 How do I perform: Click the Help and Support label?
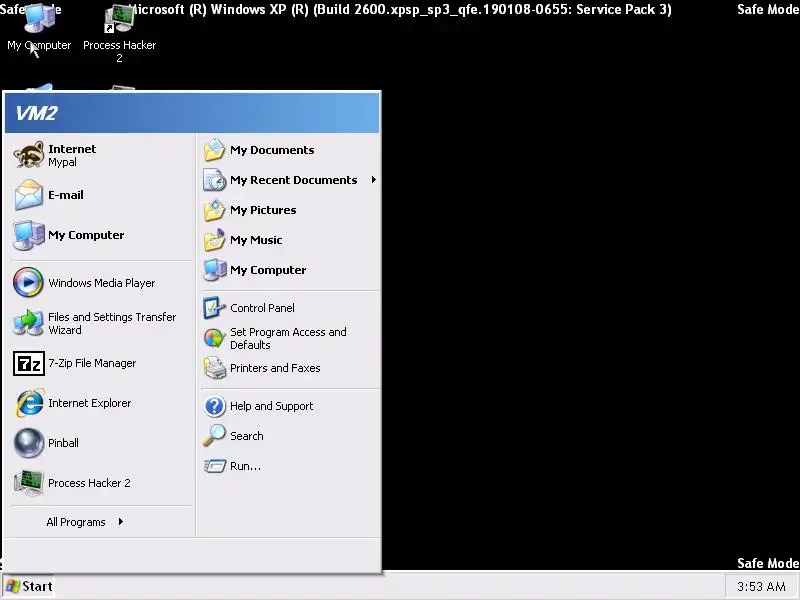pos(271,406)
